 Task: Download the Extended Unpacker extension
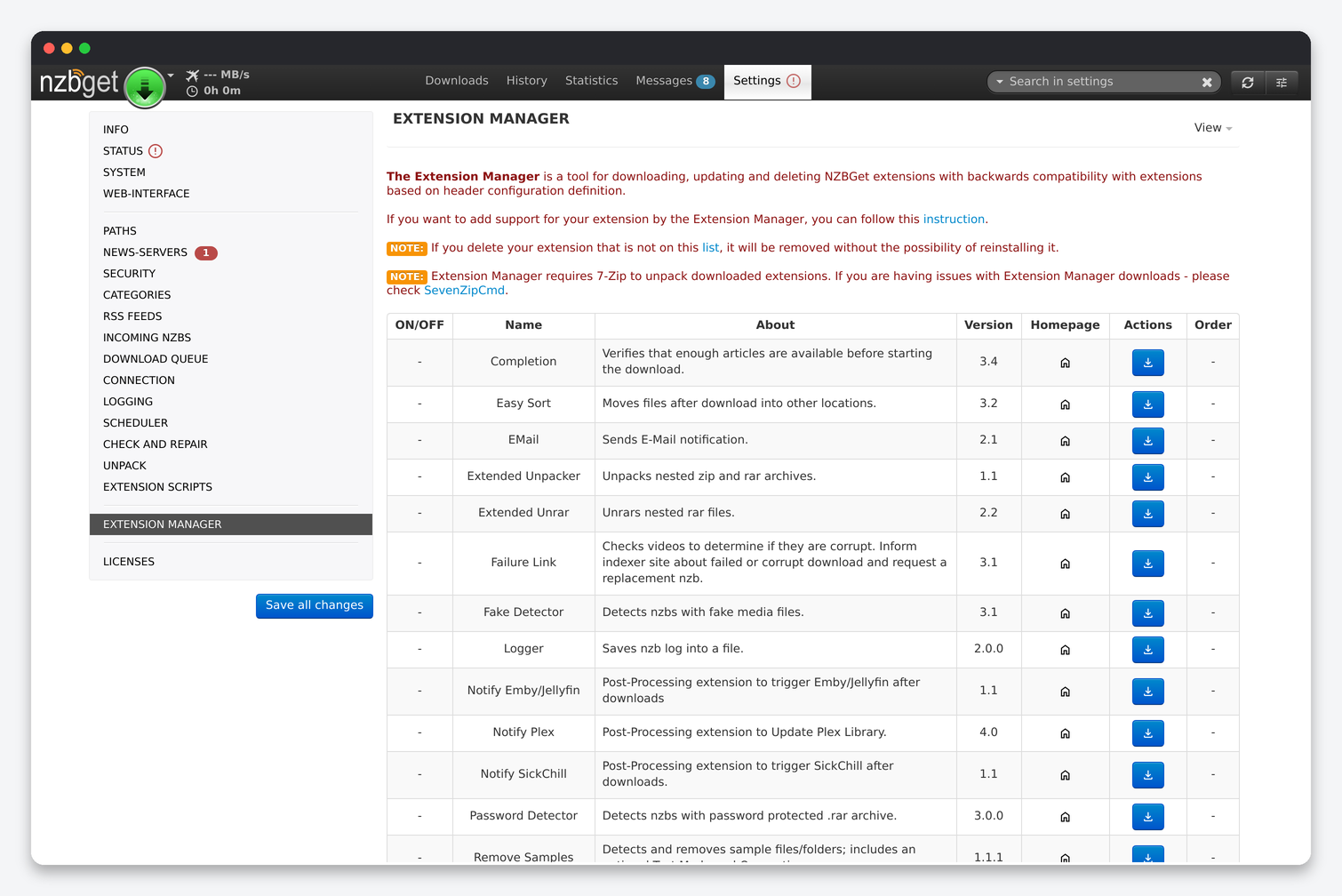(1148, 477)
